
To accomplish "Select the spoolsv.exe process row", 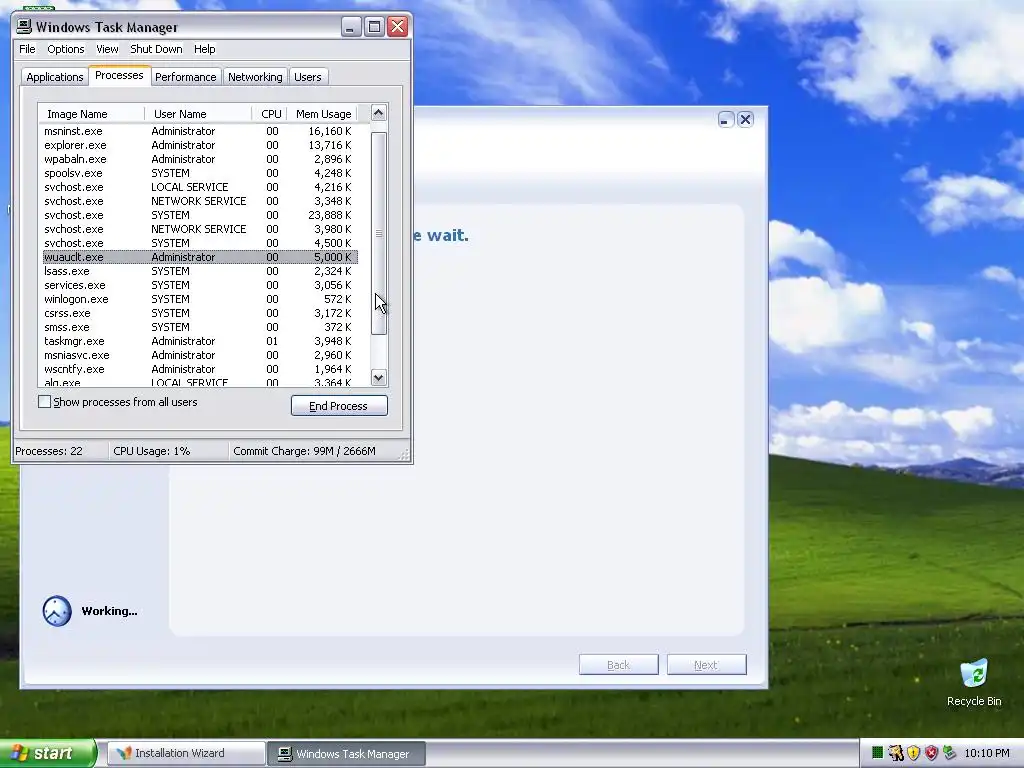I will 200,173.
